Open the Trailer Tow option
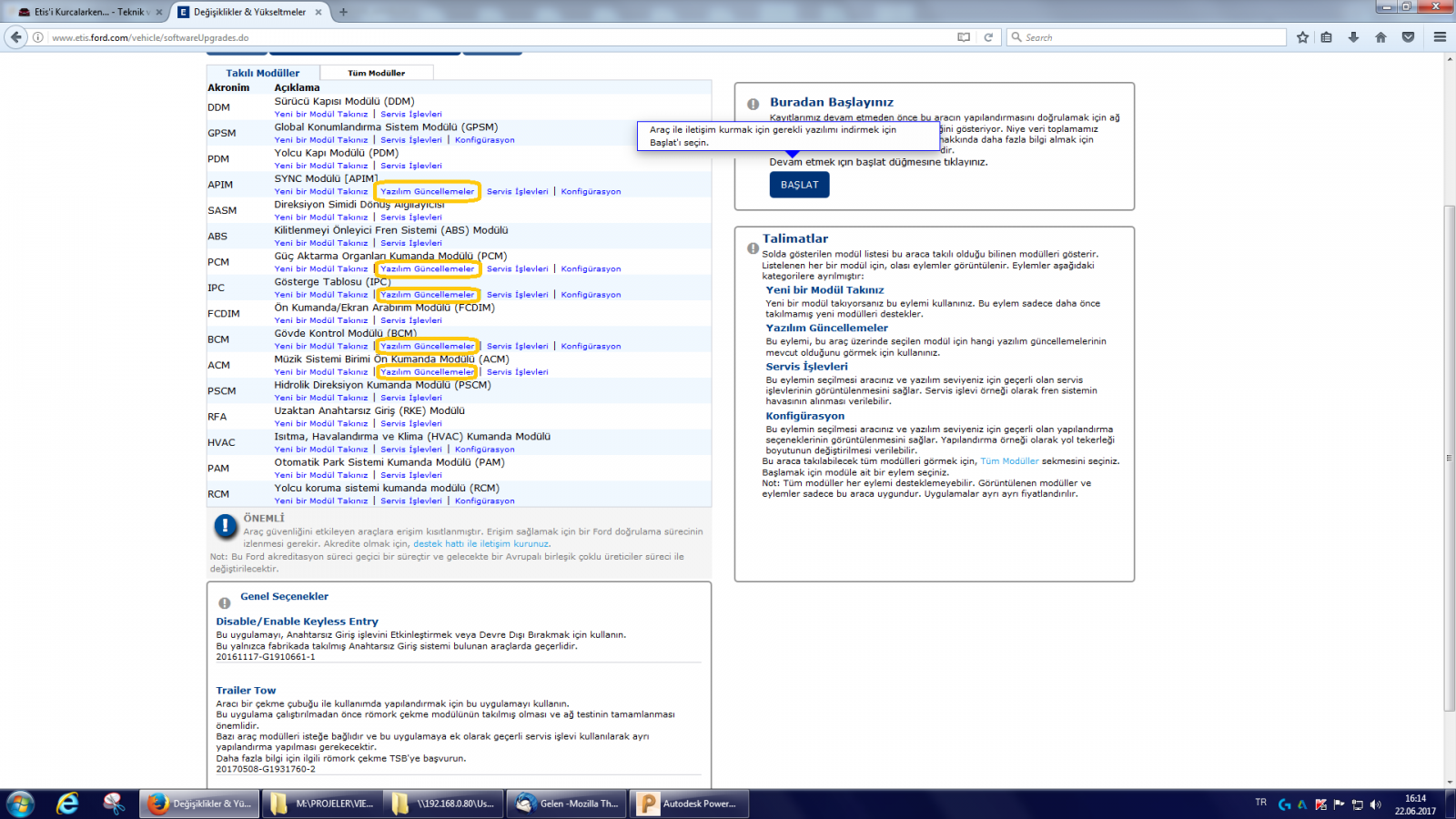This screenshot has width=1456, height=819. pyautogui.click(x=246, y=691)
